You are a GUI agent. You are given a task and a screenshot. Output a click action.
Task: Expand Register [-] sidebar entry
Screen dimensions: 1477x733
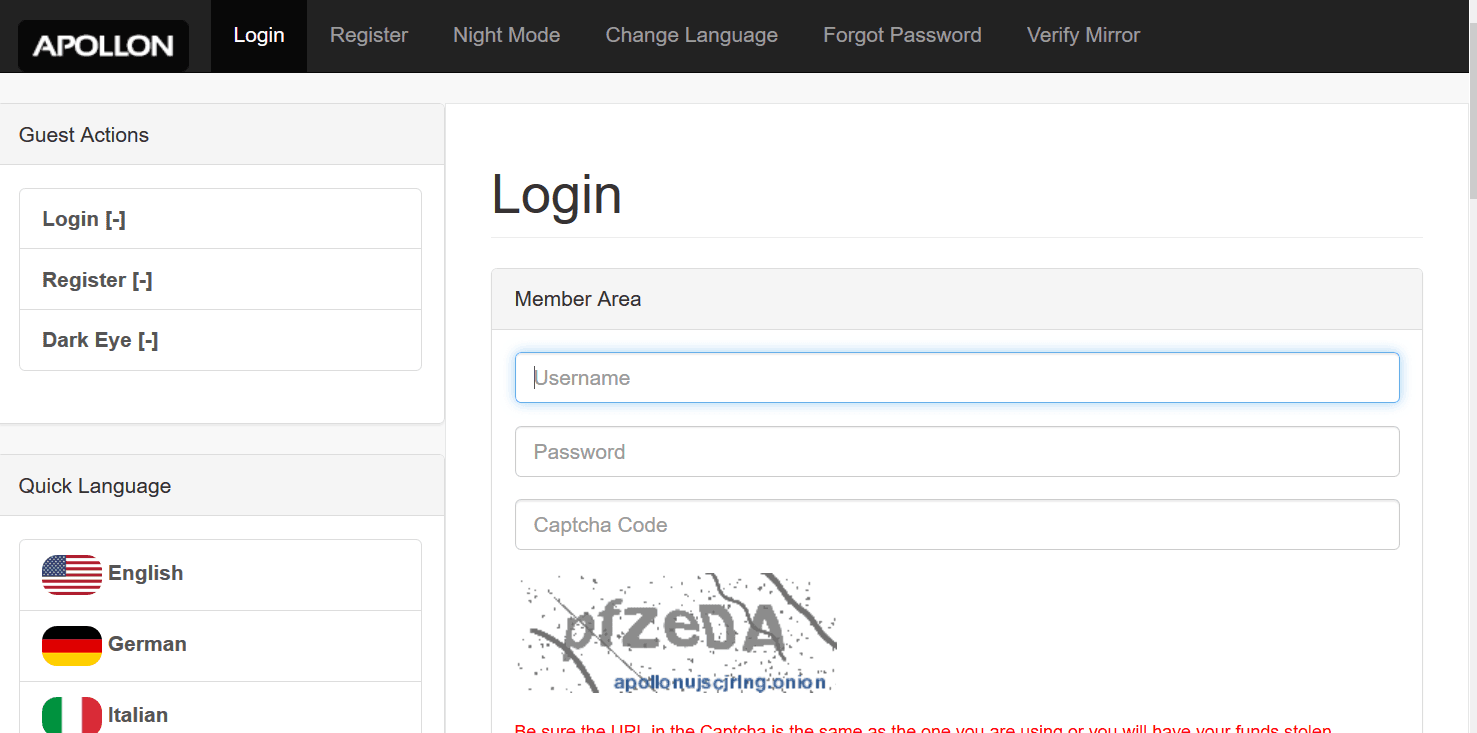point(220,280)
